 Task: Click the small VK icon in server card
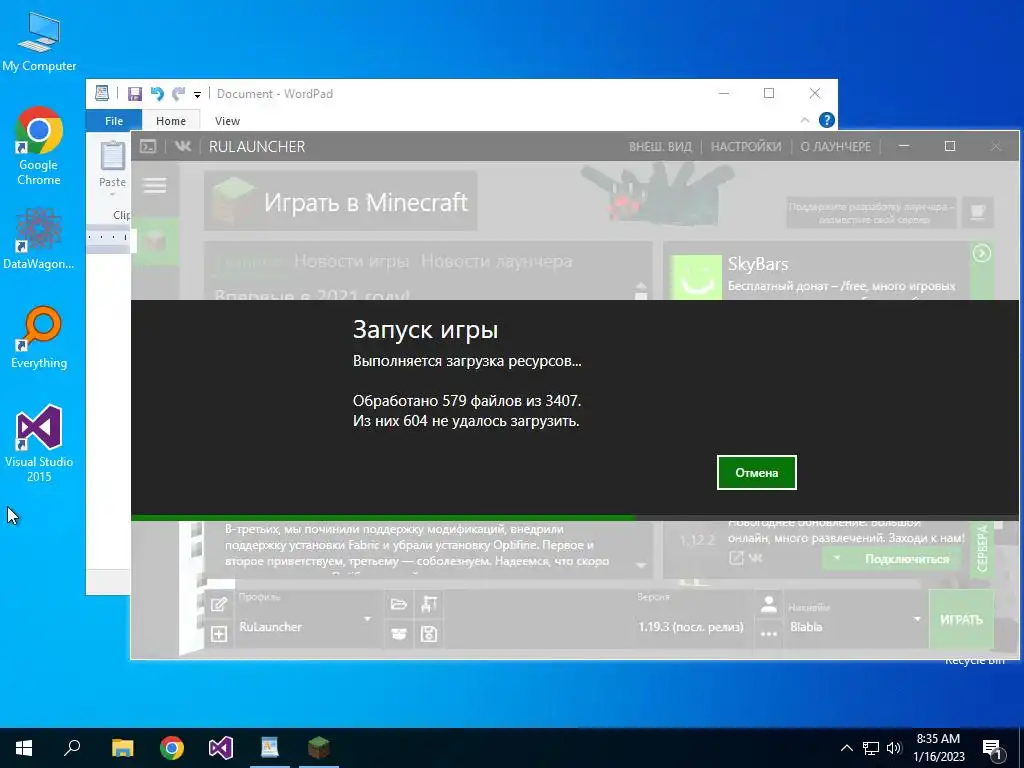755,558
